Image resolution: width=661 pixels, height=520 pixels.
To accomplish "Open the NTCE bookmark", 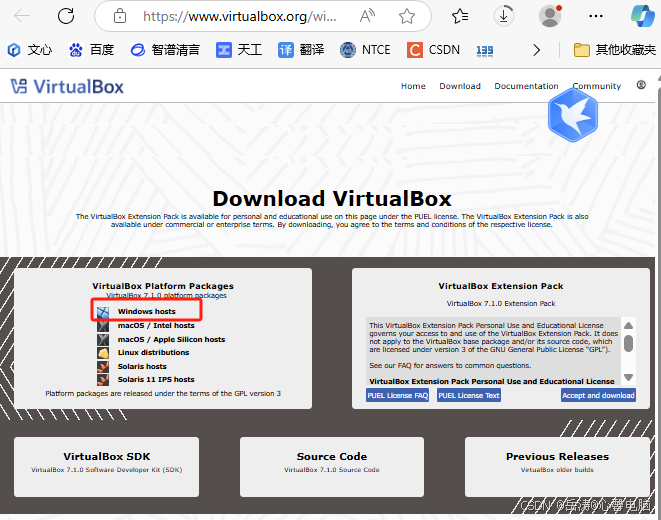I will (x=365, y=50).
